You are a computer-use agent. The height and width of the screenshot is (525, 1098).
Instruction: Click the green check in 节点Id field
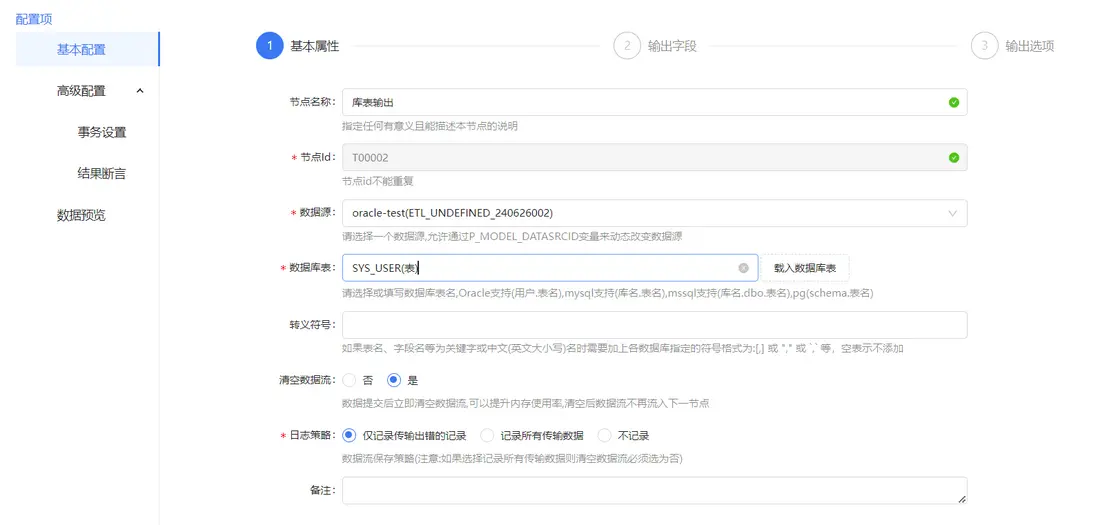point(953,158)
